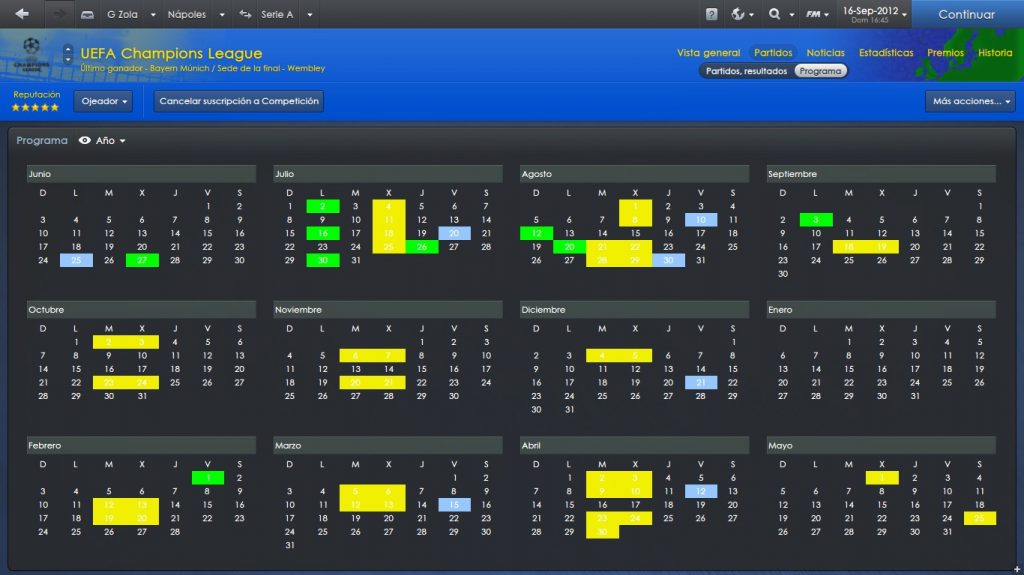Select blue-highlighted December 21
The image size is (1024, 575).
tap(701, 383)
